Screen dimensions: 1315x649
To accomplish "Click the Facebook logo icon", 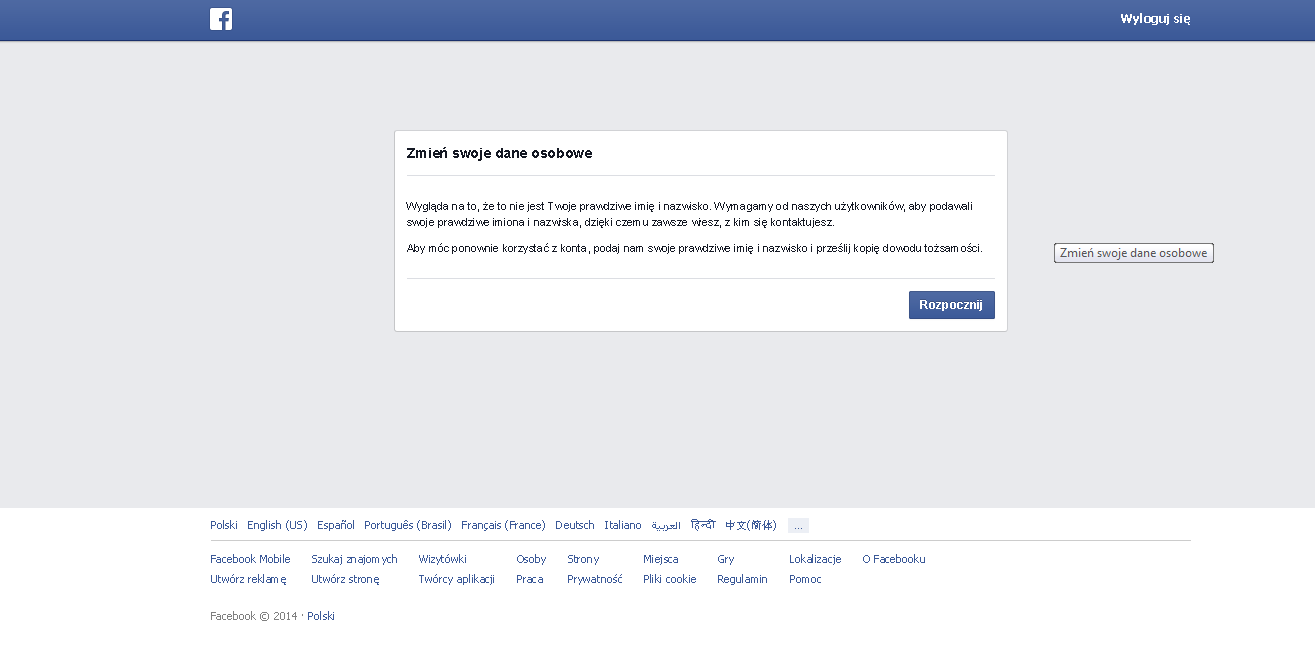I will tap(221, 19).
